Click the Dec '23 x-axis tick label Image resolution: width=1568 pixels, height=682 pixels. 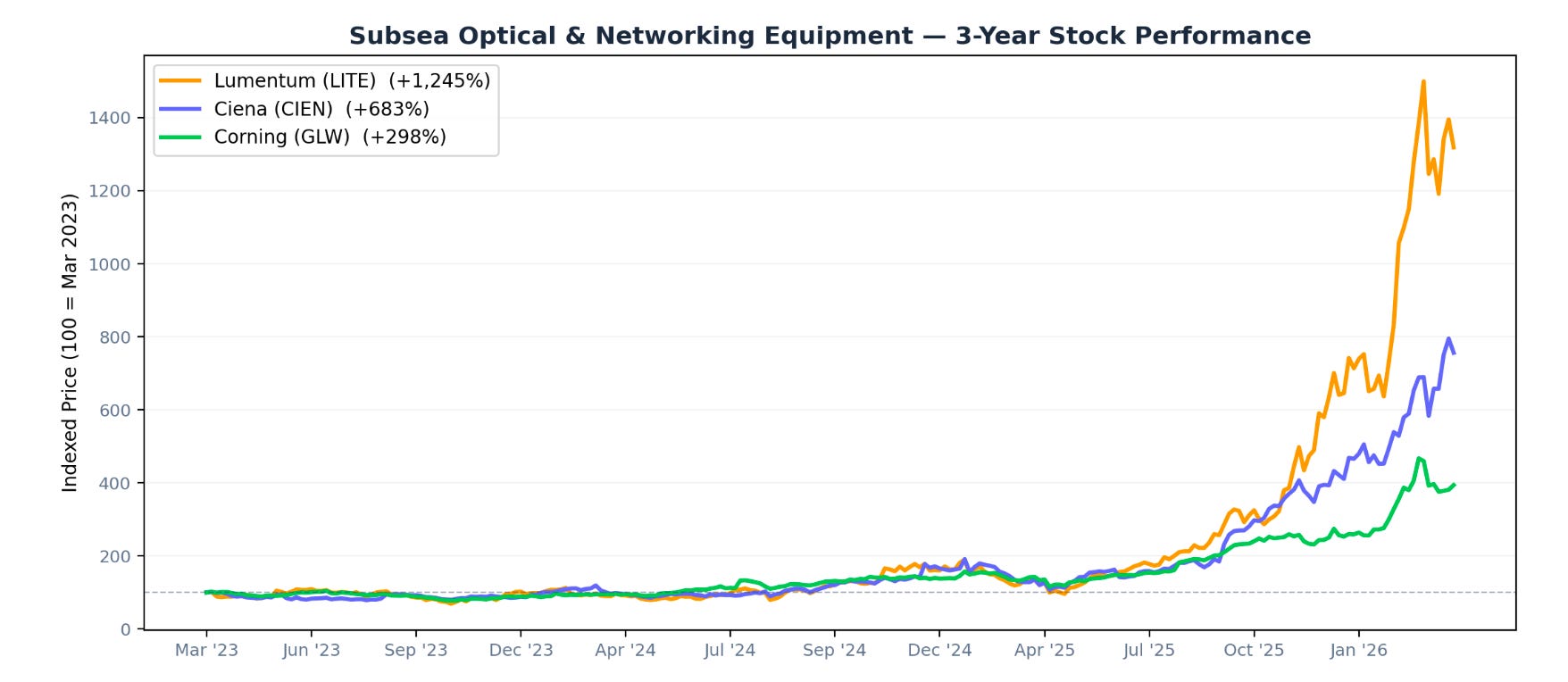[521, 650]
